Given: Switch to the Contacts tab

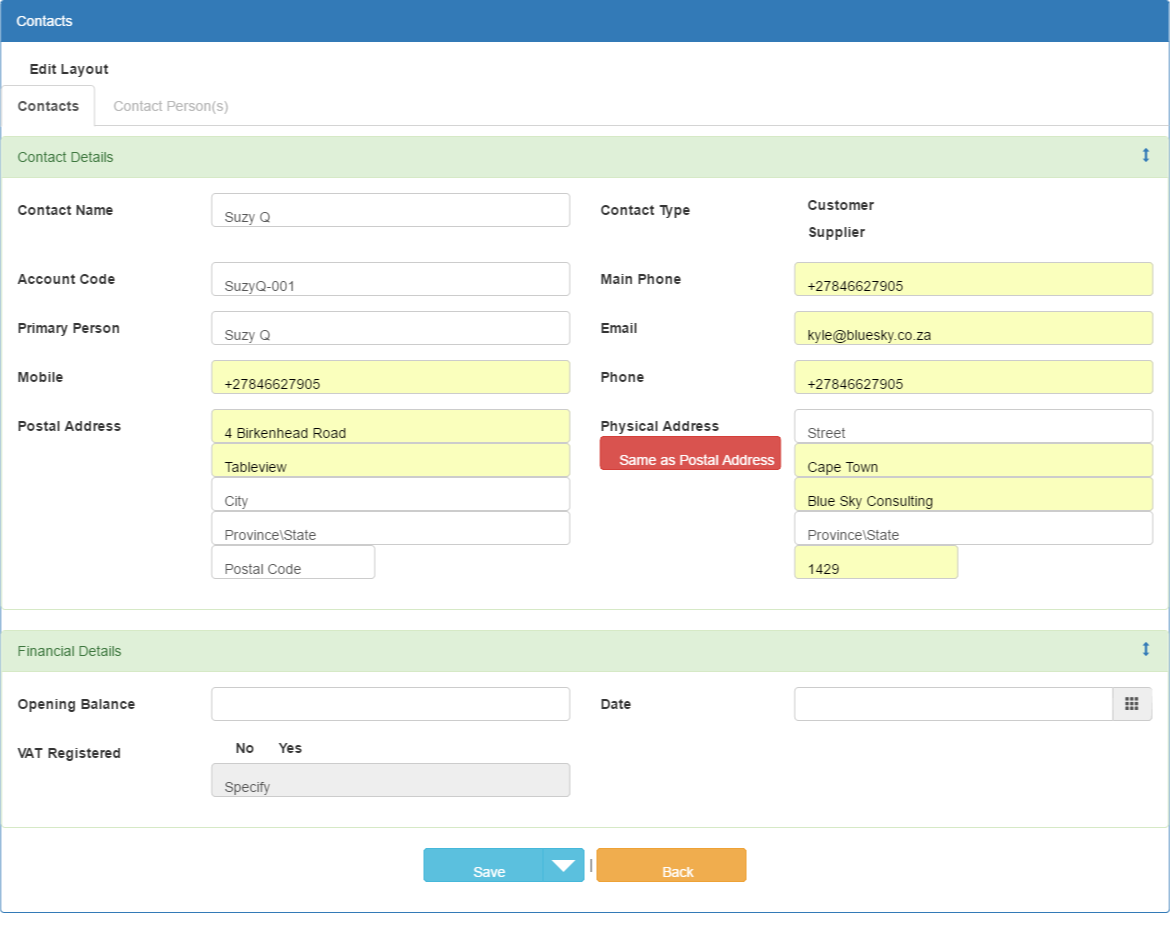Looking at the screenshot, I should pyautogui.click(x=48, y=106).
